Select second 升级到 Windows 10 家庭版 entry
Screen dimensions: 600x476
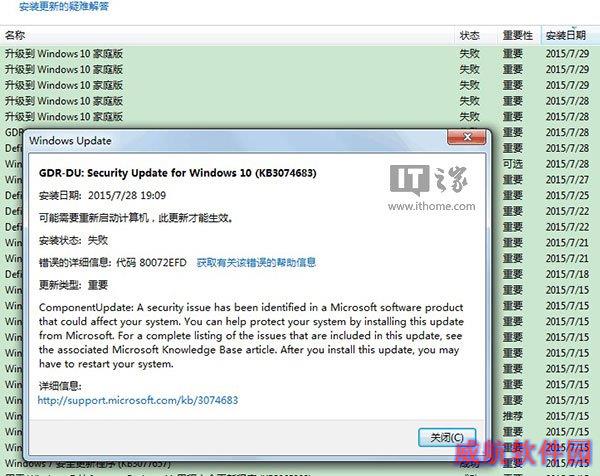[x=300, y=69]
